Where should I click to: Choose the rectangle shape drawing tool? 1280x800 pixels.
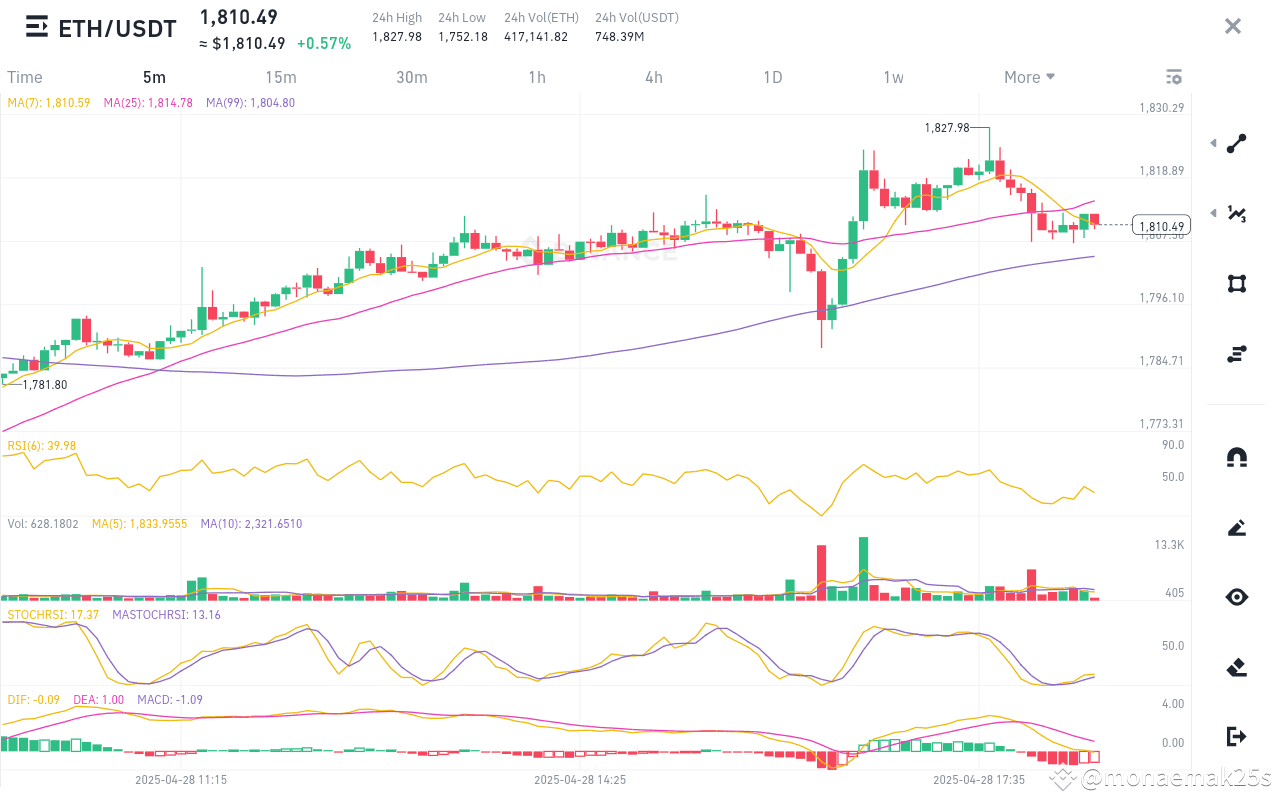[1237, 284]
